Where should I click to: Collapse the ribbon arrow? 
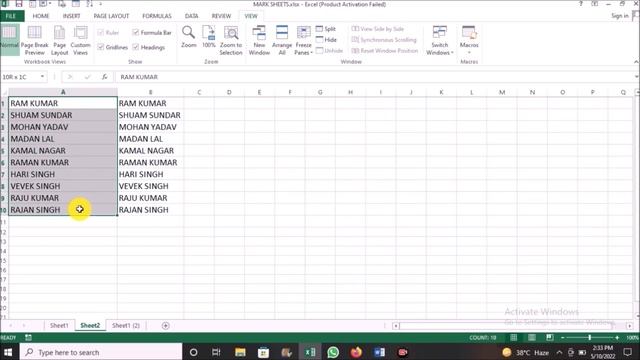coord(636,62)
